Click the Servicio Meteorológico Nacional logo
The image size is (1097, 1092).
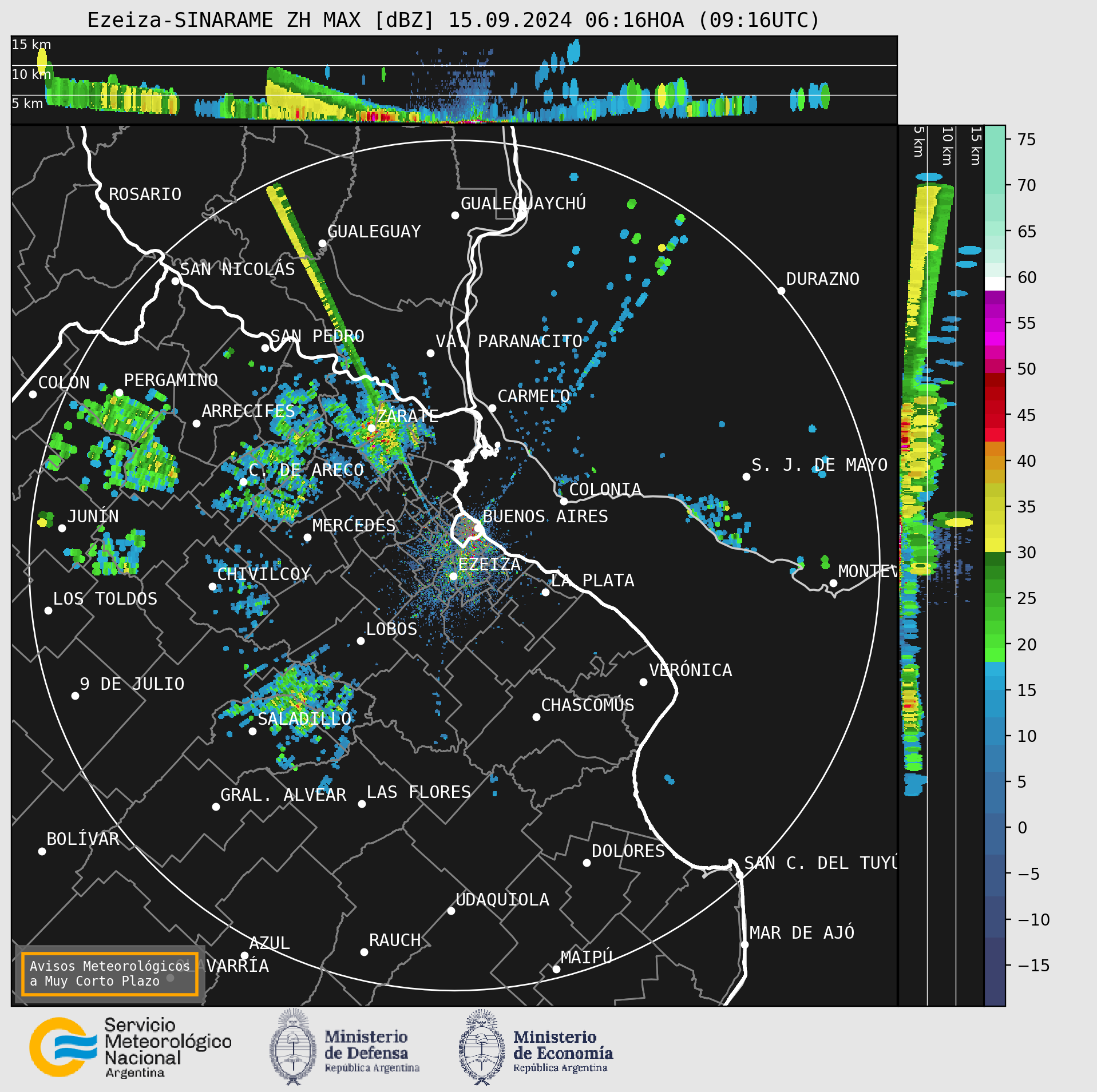(130, 1048)
